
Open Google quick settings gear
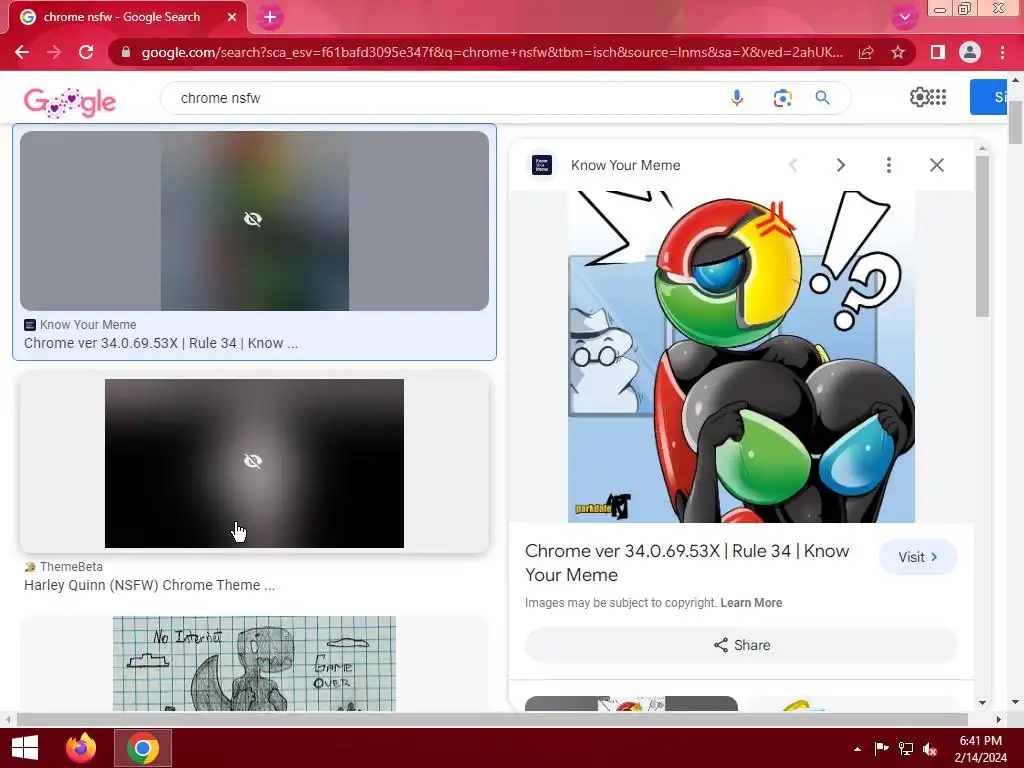pos(920,97)
